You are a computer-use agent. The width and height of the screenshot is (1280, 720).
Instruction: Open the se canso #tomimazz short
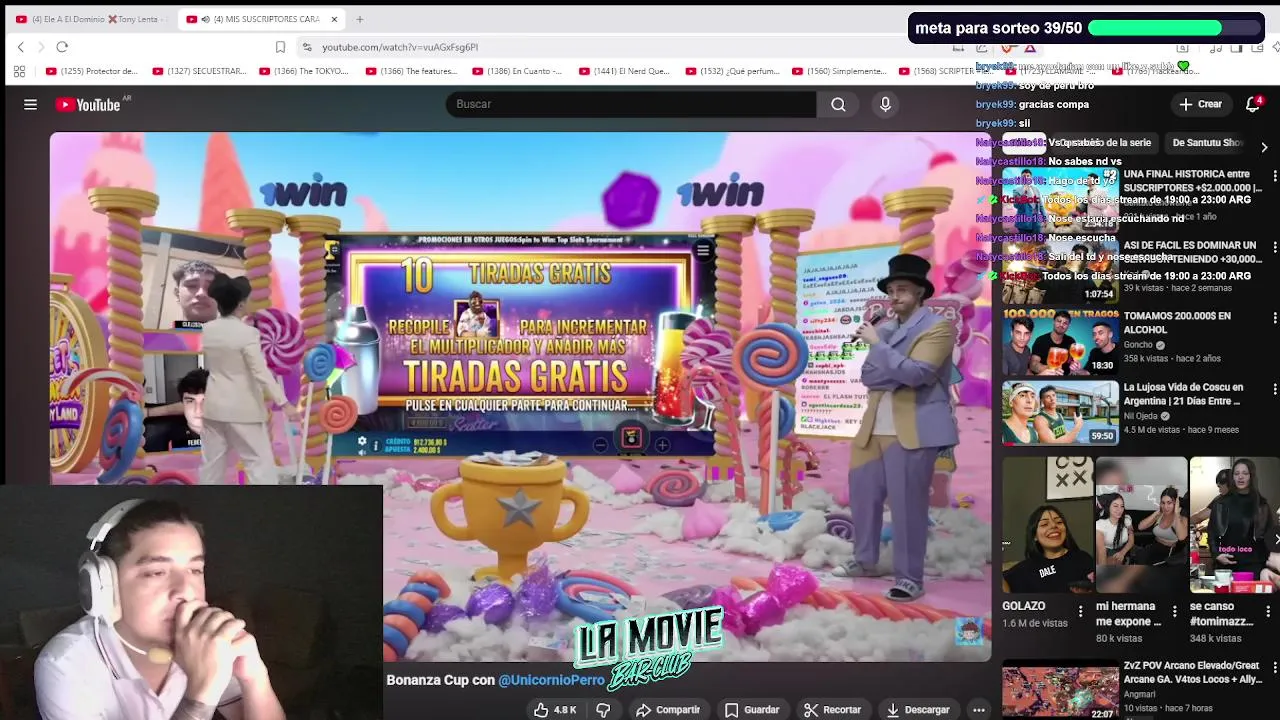(x=1234, y=526)
